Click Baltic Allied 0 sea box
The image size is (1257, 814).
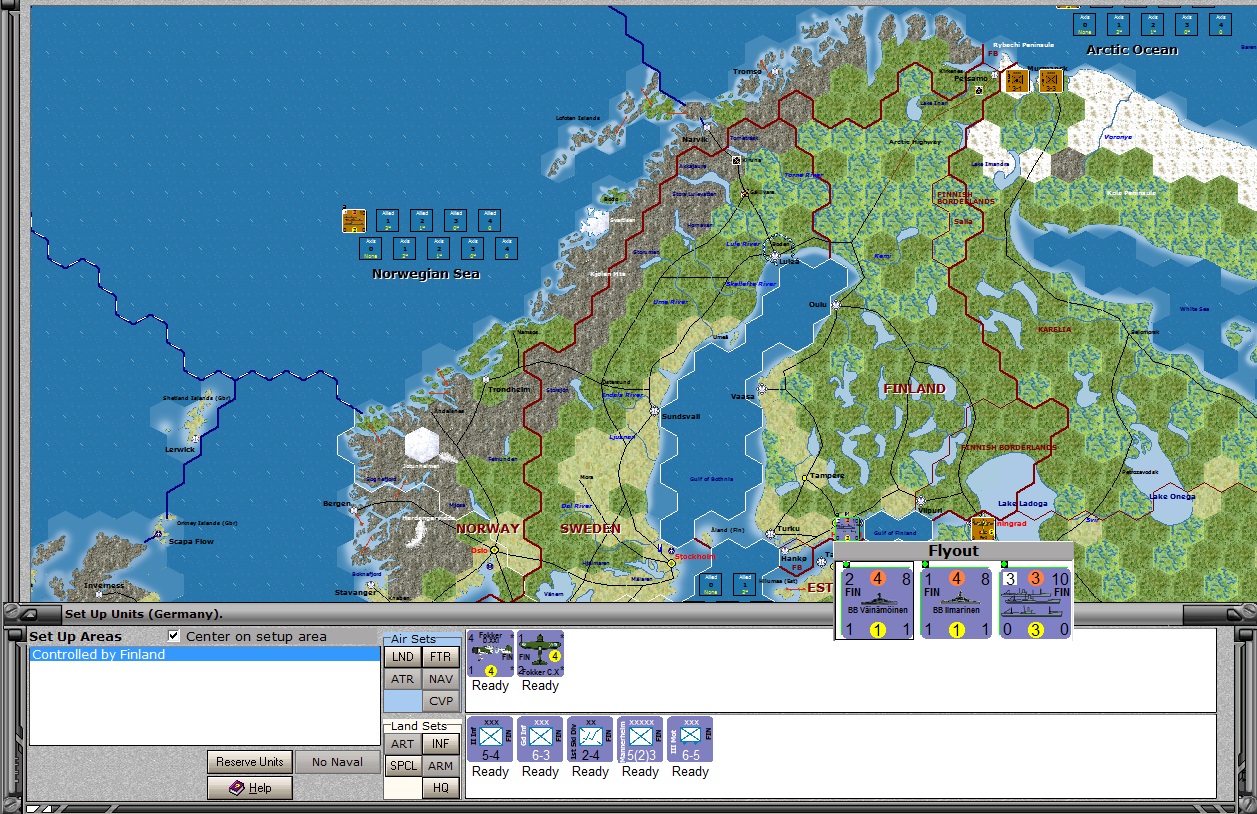711,585
